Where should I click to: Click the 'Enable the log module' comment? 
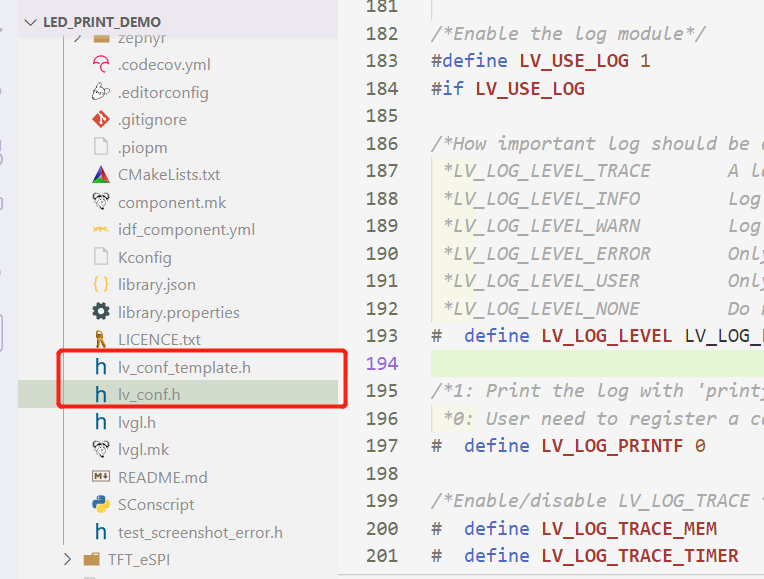point(569,34)
